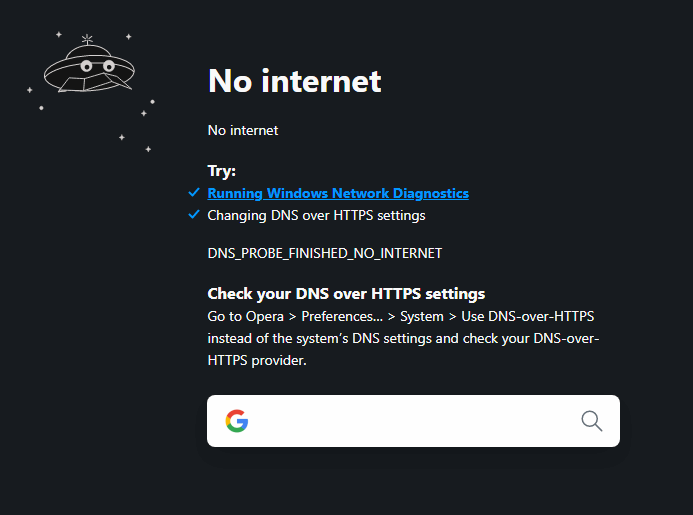
Task: Click the Google logo in search box
Action: pyautogui.click(x=236, y=421)
